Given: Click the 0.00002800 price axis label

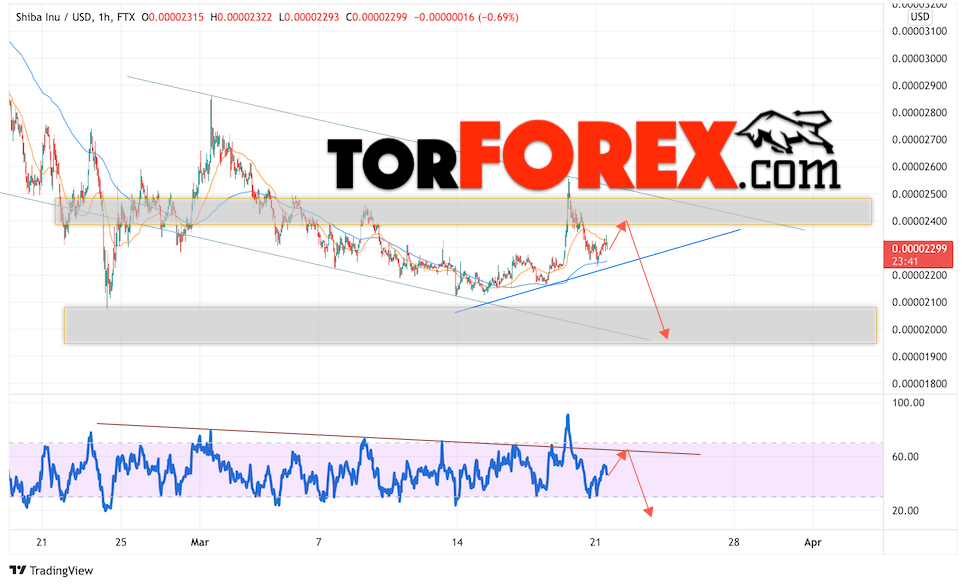Looking at the screenshot, I should click(x=920, y=113).
